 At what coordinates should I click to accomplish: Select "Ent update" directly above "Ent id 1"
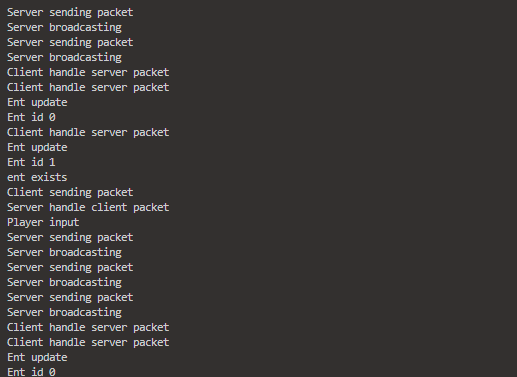(x=37, y=147)
